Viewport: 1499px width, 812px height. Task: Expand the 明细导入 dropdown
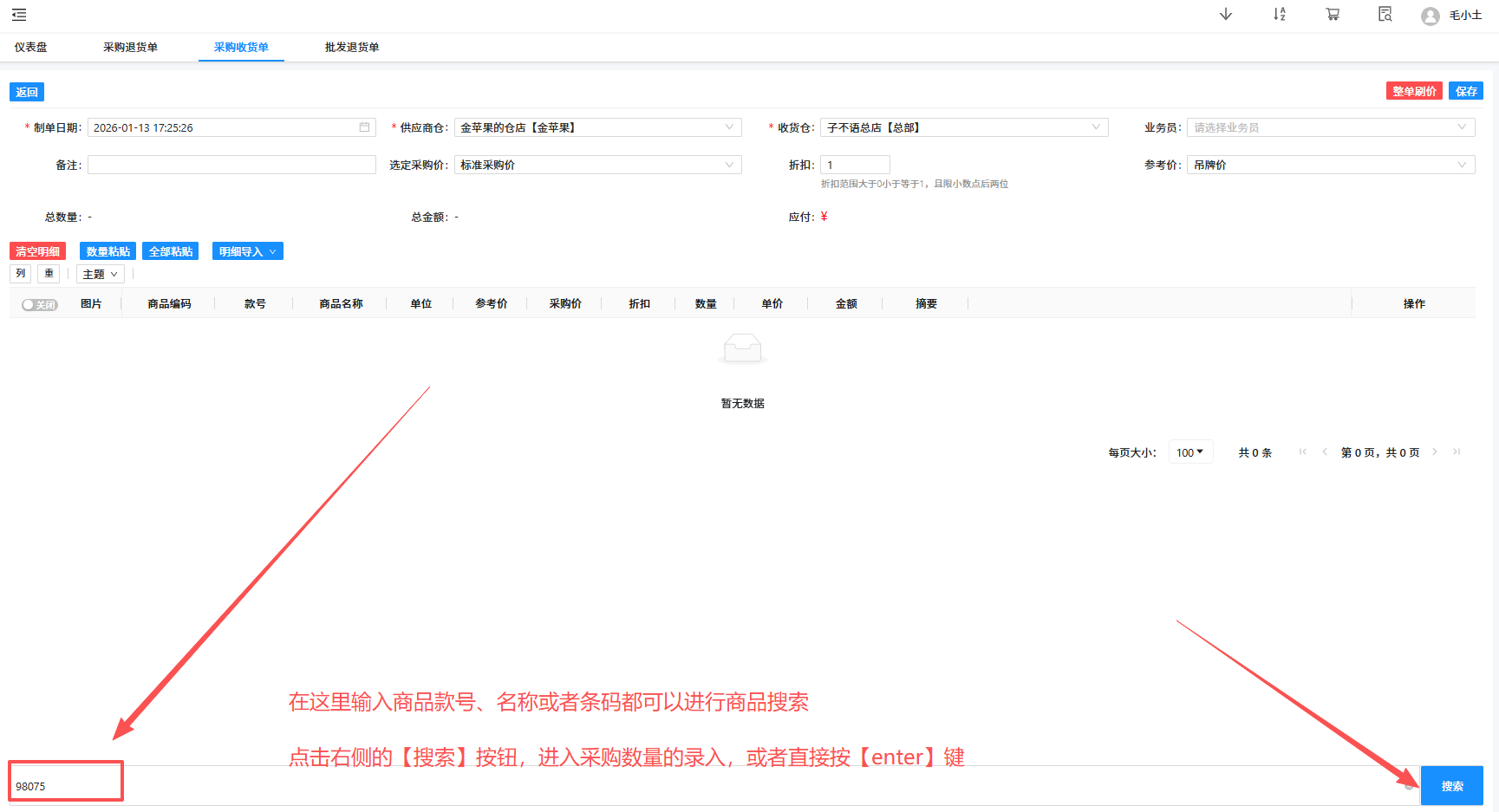coord(247,250)
